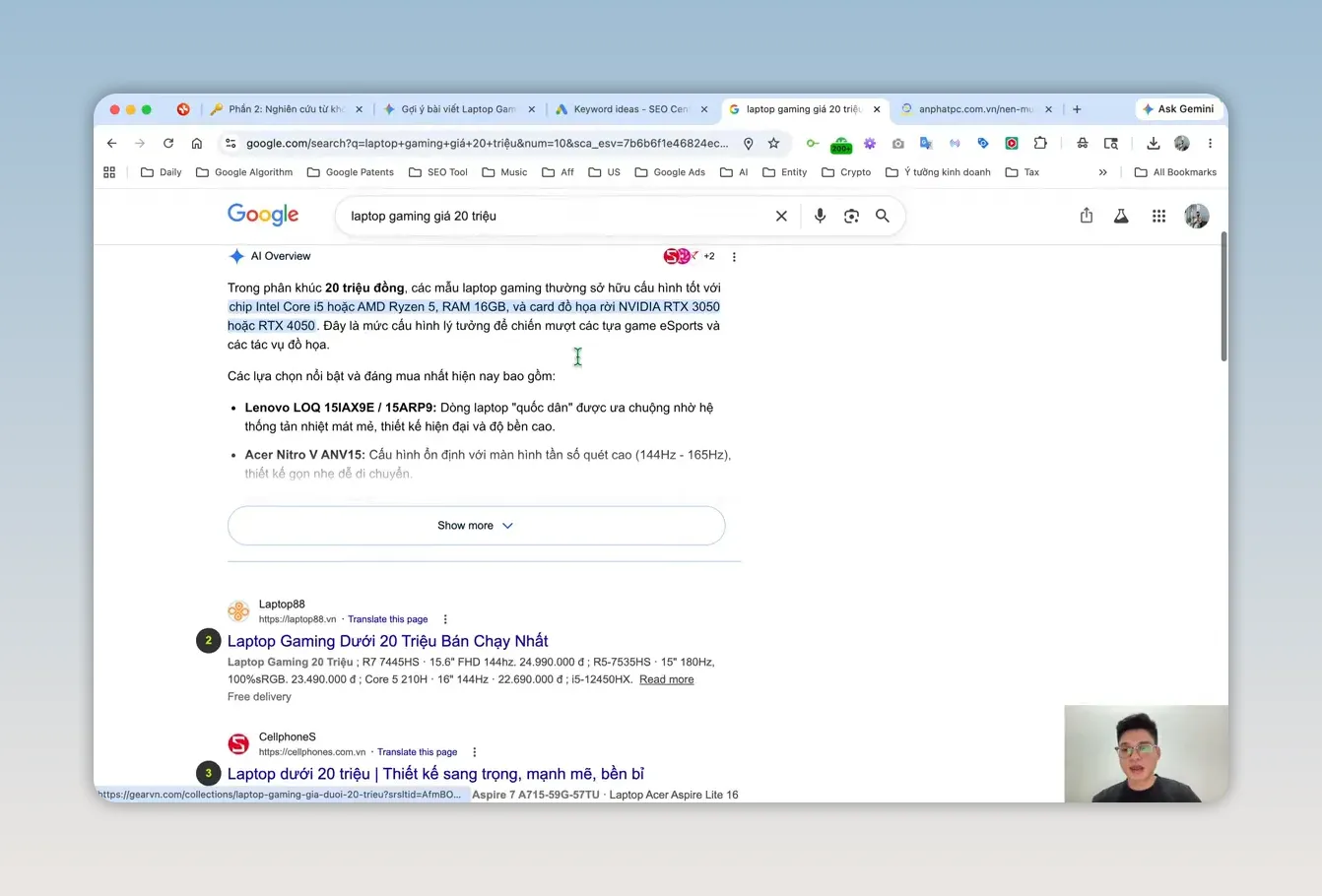The width and height of the screenshot is (1322, 896).
Task: Open more options for Laptop88 result
Action: point(445,619)
